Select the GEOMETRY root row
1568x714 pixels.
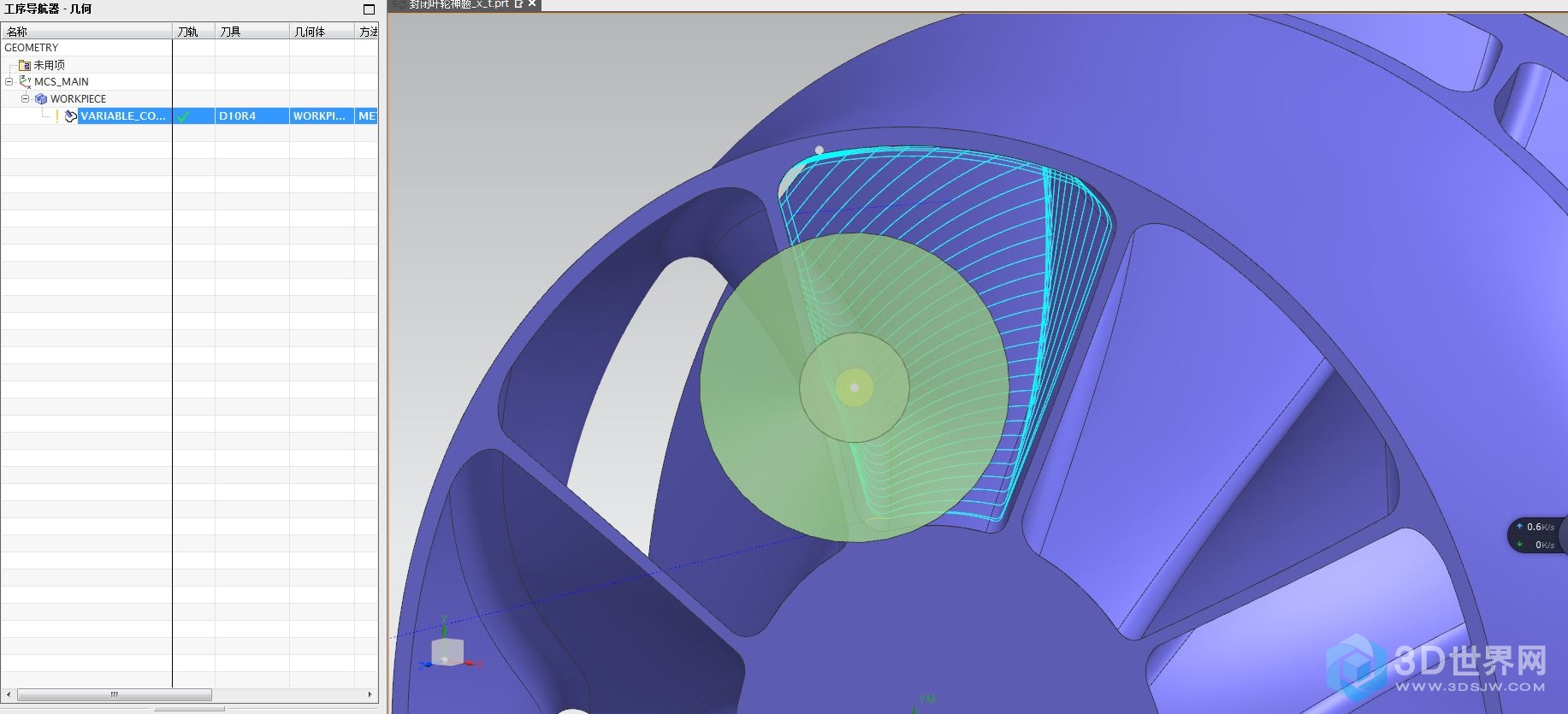coord(189,48)
